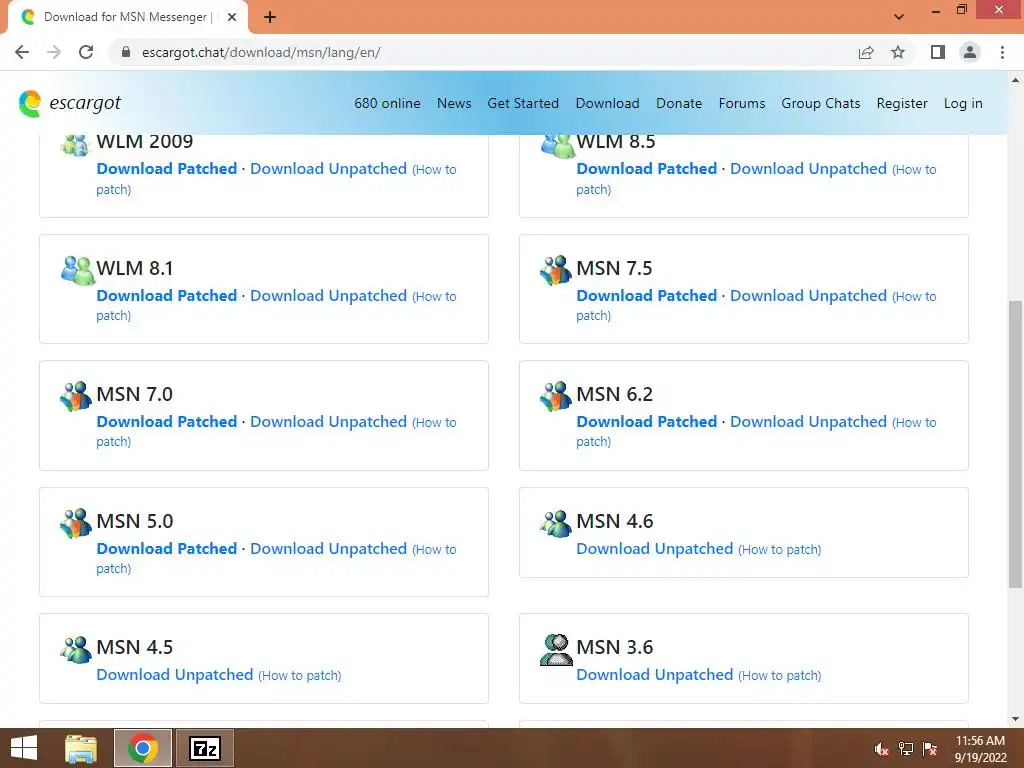Screen dimensions: 1024x768
Task: Click the escargot snail logo icon
Action: point(30,103)
